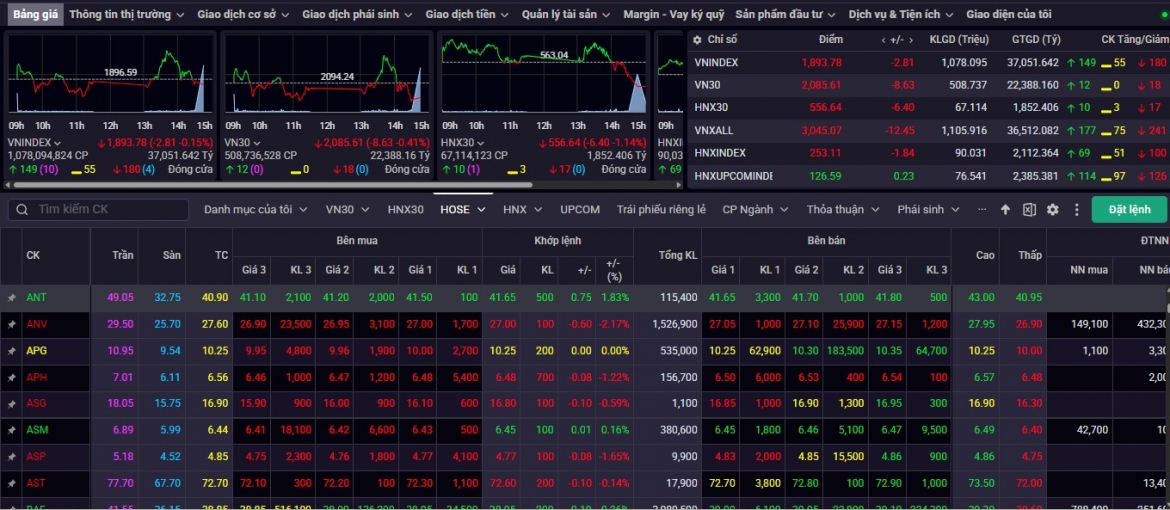The image size is (1170, 510).
Task: Open price board settings gear icon
Action: click(1053, 210)
